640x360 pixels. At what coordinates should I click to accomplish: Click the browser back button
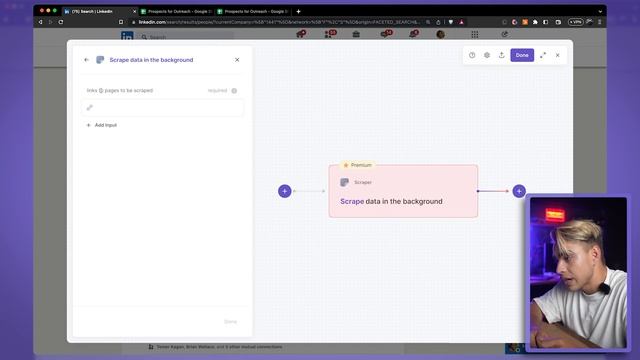click(x=40, y=22)
